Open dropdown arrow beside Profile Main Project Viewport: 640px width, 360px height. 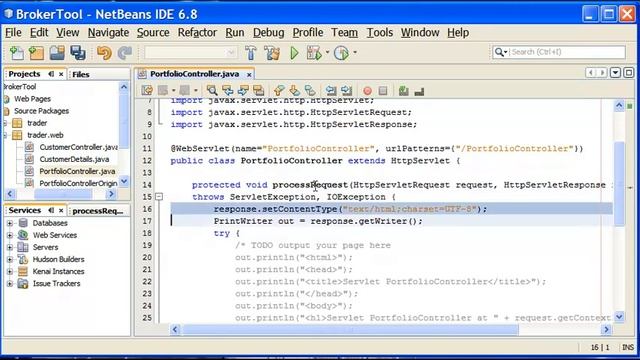pyautogui.click(x=355, y=53)
